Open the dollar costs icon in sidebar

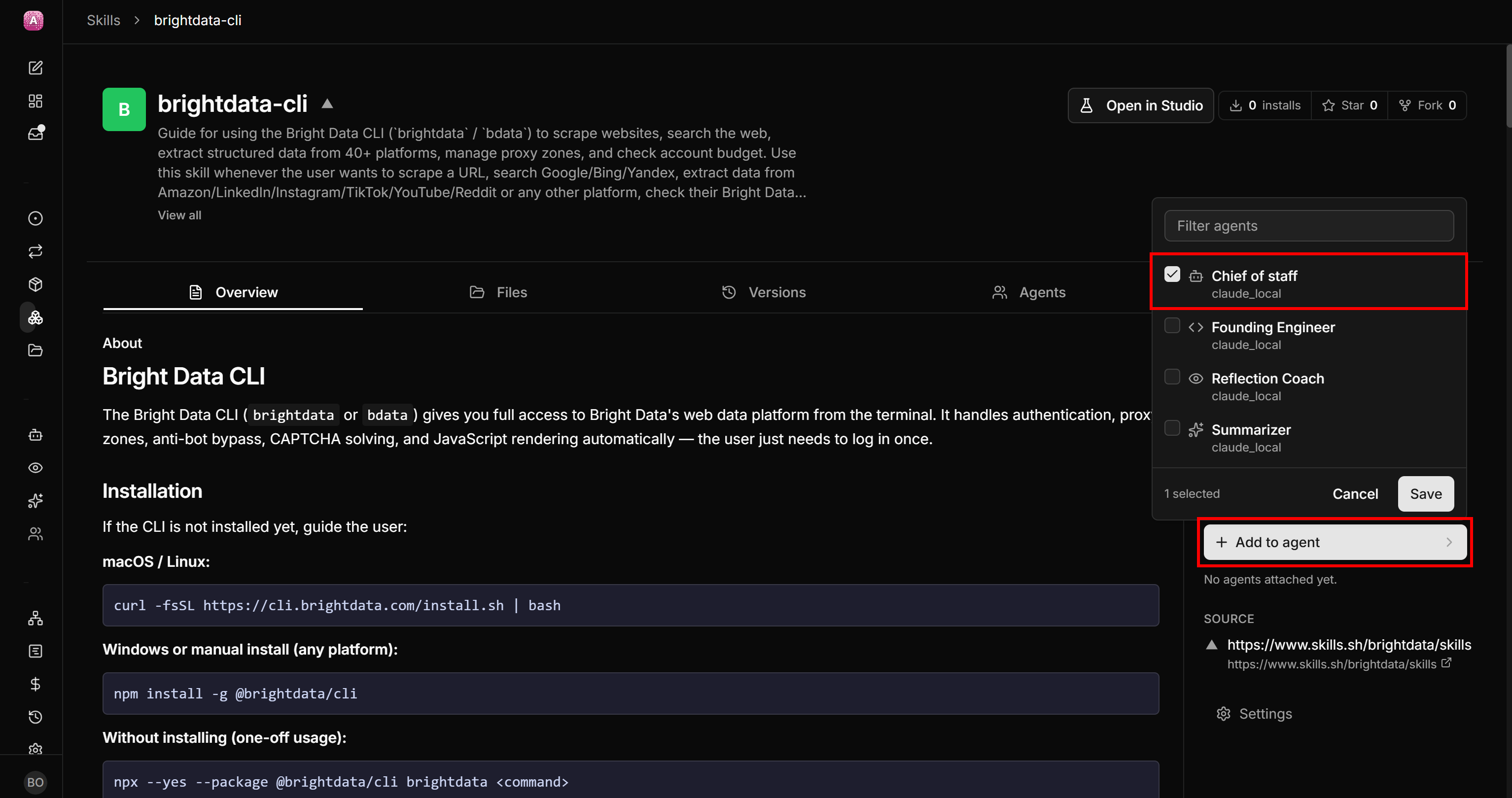pyautogui.click(x=35, y=684)
